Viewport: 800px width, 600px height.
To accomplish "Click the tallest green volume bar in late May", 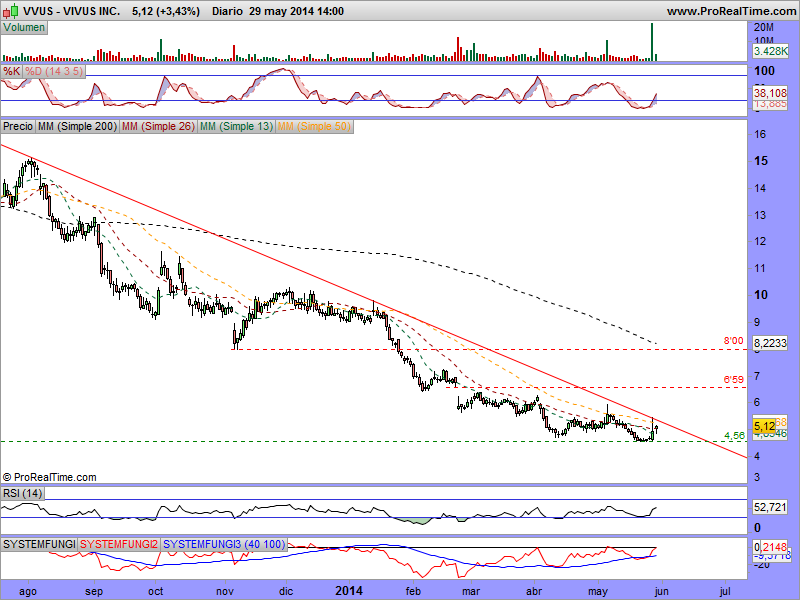I will (652, 42).
